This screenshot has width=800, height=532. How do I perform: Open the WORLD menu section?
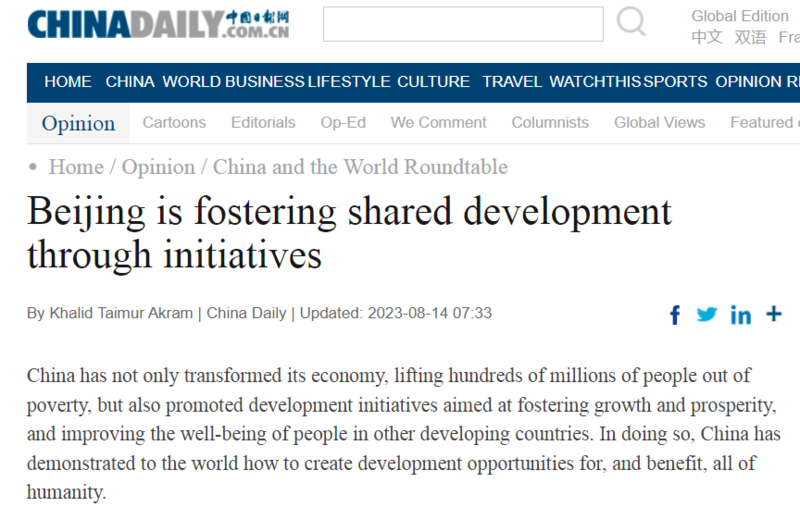pyautogui.click(x=191, y=82)
